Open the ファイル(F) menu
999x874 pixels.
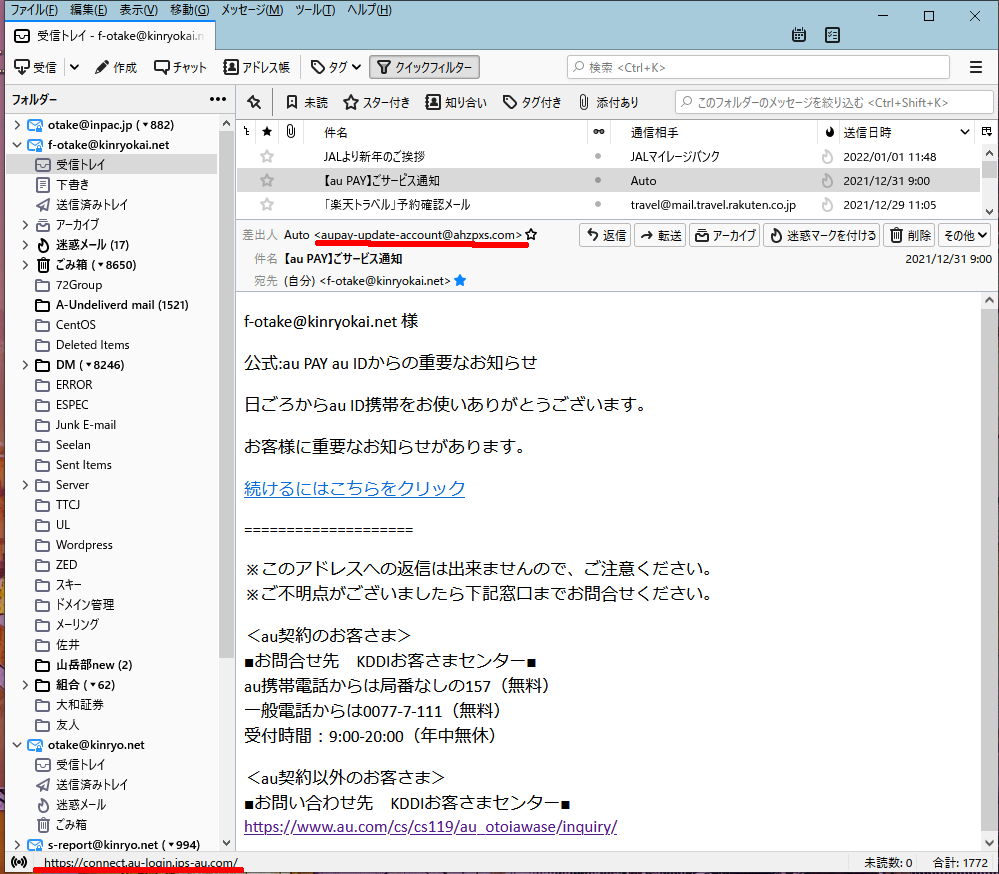point(34,10)
